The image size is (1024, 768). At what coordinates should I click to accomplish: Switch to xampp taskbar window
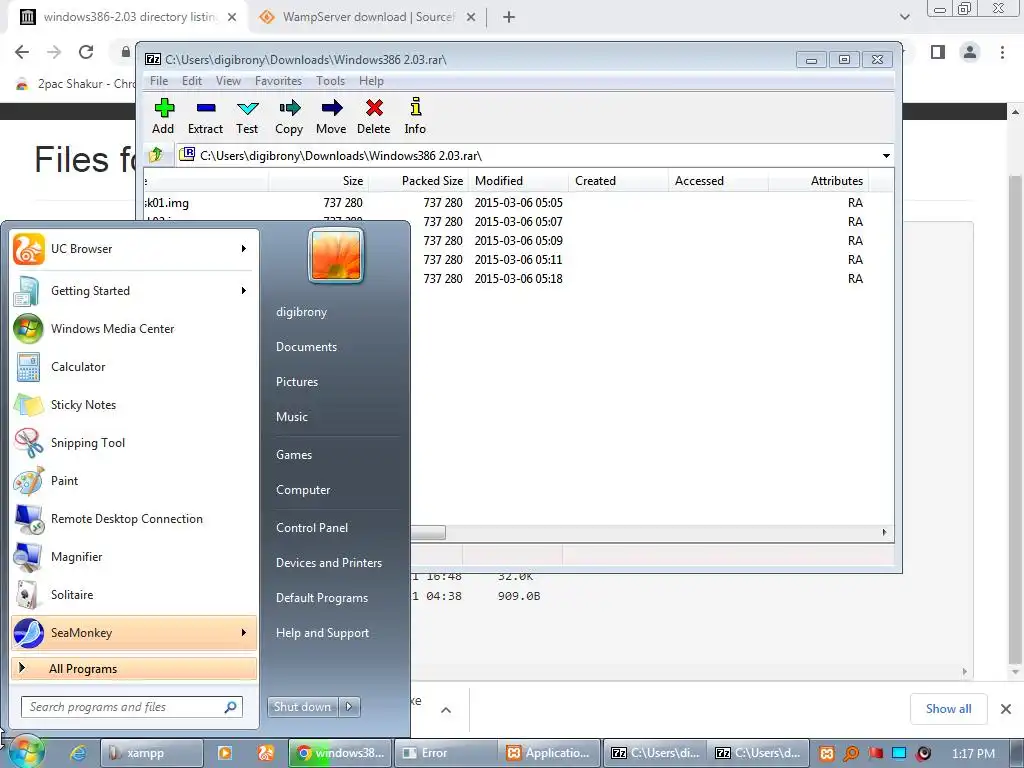tap(152, 753)
